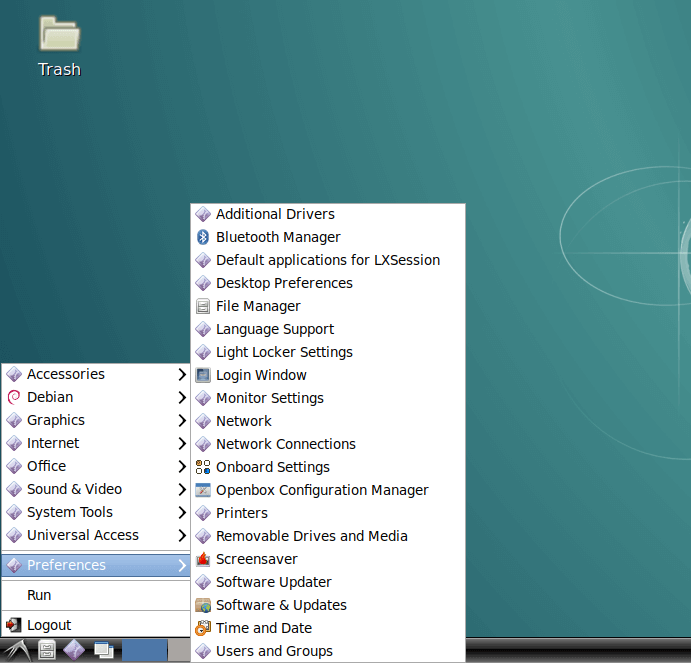Click the Screensaver icon in Preferences

coord(203,559)
